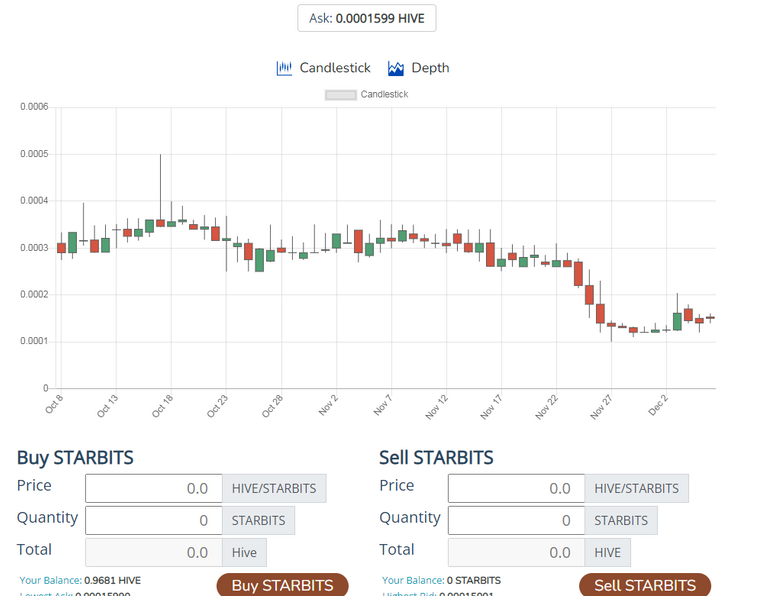Click the Sell STARBITS button
This screenshot has height=596, width=768.
[x=645, y=585]
